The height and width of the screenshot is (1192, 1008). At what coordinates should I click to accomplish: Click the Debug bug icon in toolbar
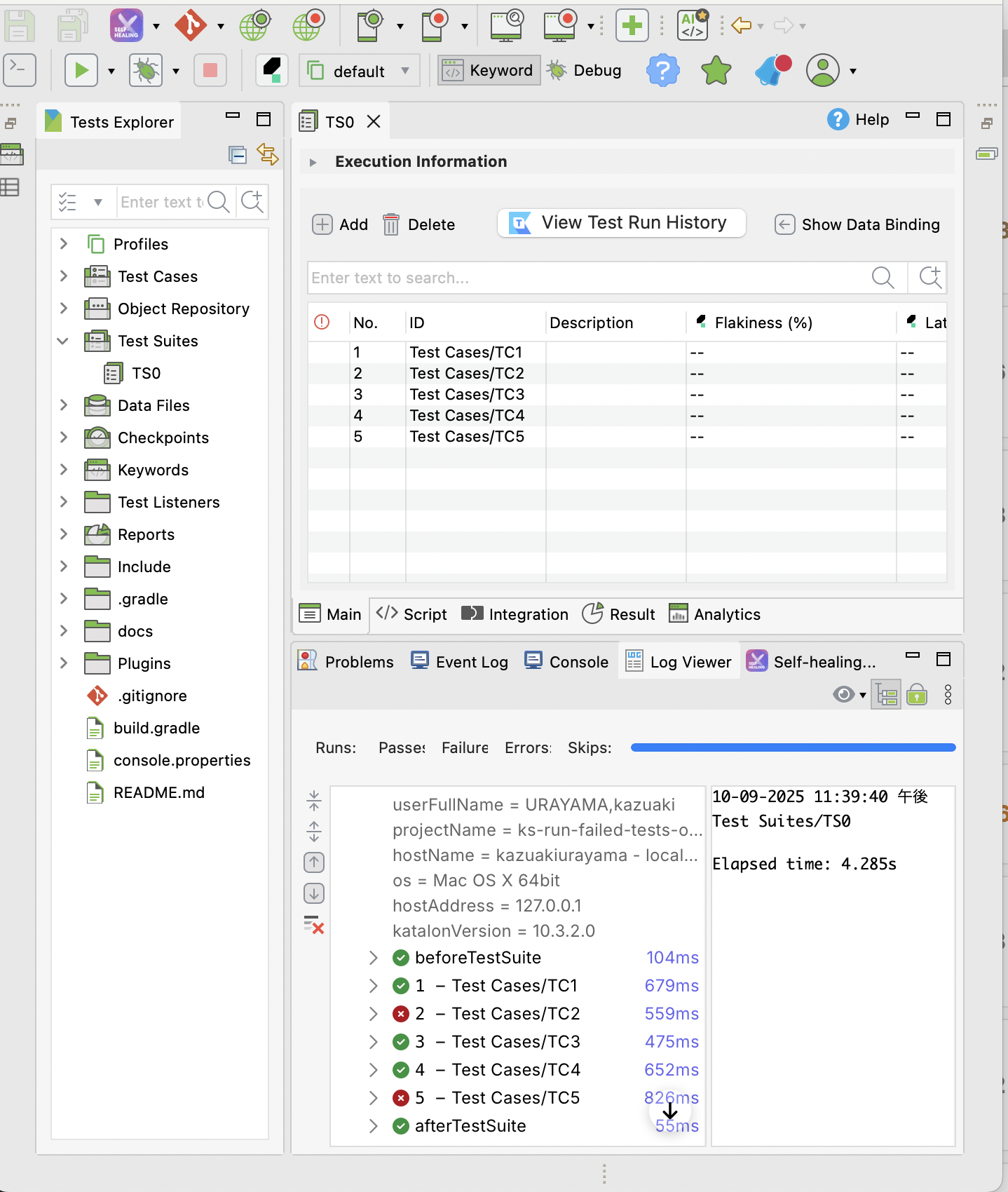[x=146, y=71]
